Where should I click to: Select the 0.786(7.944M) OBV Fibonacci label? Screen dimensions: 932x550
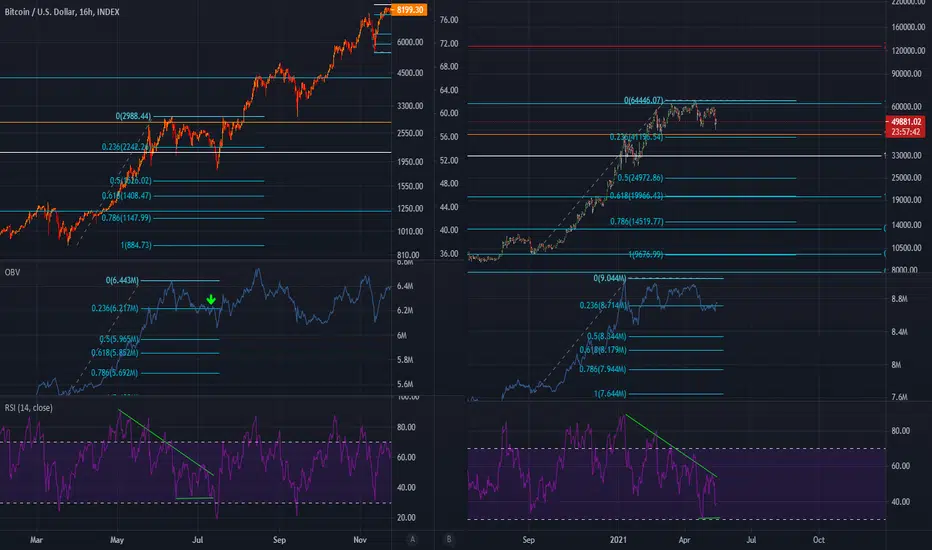point(603,369)
